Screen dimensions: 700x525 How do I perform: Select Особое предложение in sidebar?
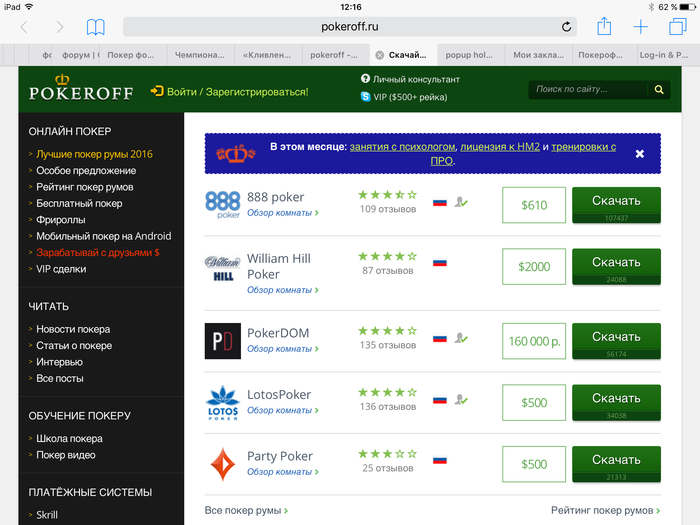[x=86, y=171]
